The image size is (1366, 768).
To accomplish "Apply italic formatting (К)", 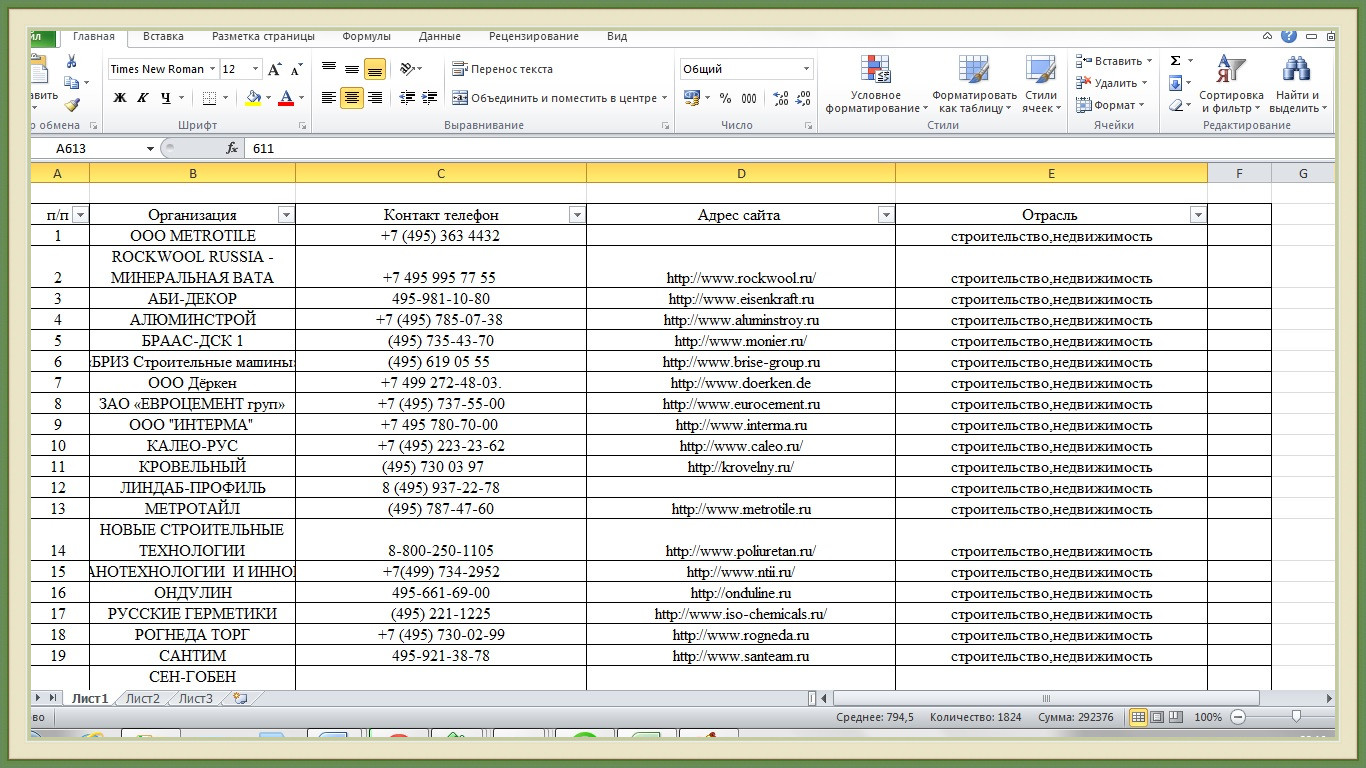I will [x=142, y=98].
